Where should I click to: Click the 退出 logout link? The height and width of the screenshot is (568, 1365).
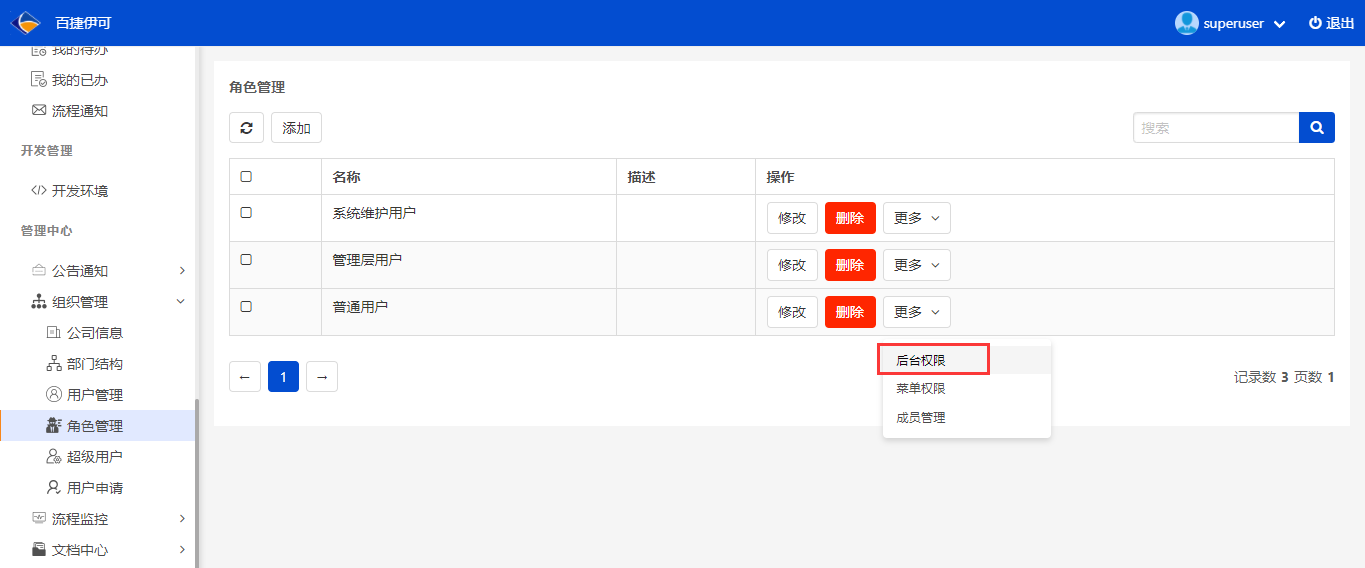(1331, 23)
